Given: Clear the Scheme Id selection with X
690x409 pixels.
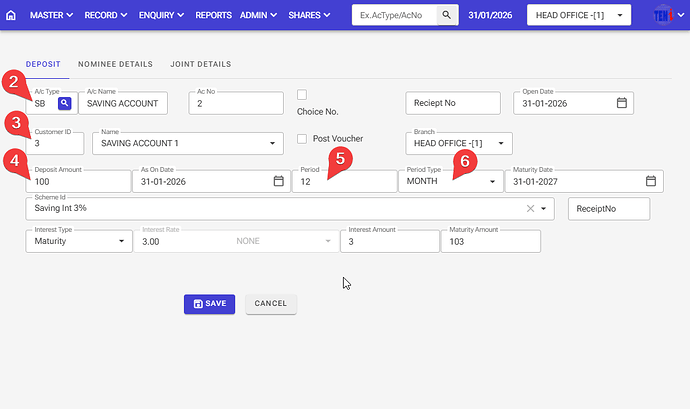Looking at the screenshot, I should point(531,209).
